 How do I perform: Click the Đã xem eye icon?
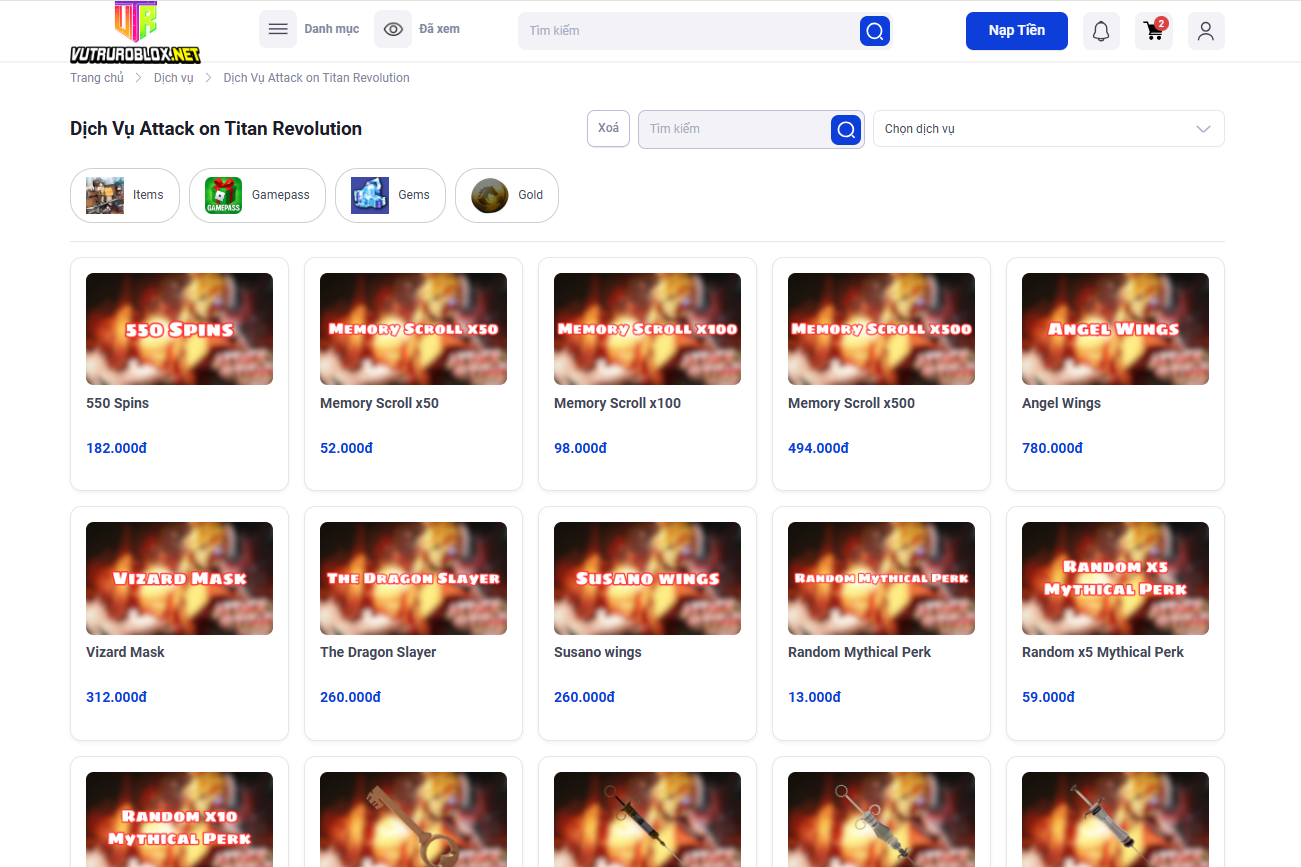click(393, 30)
